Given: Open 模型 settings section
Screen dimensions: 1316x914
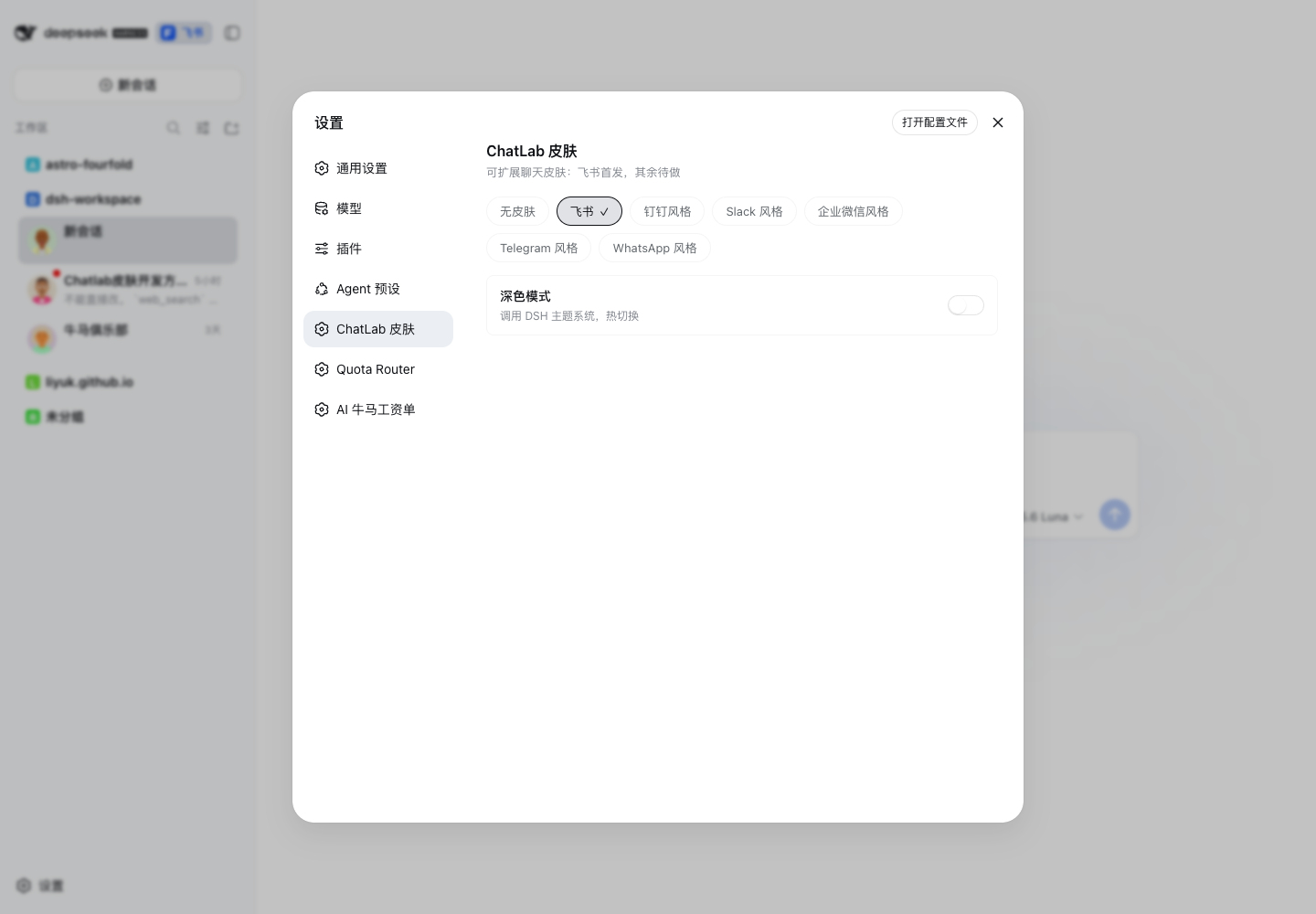Looking at the screenshot, I should point(378,208).
